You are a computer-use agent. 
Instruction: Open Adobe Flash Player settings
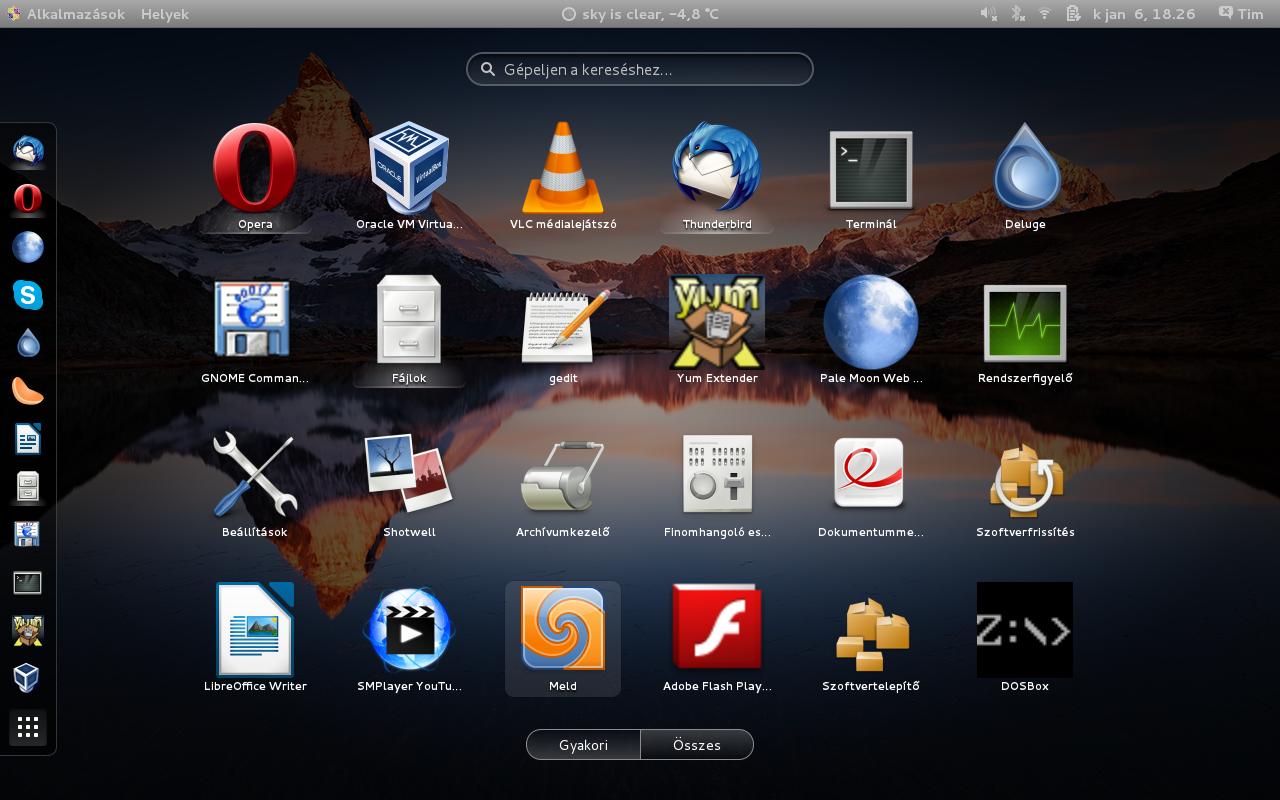pos(717,640)
